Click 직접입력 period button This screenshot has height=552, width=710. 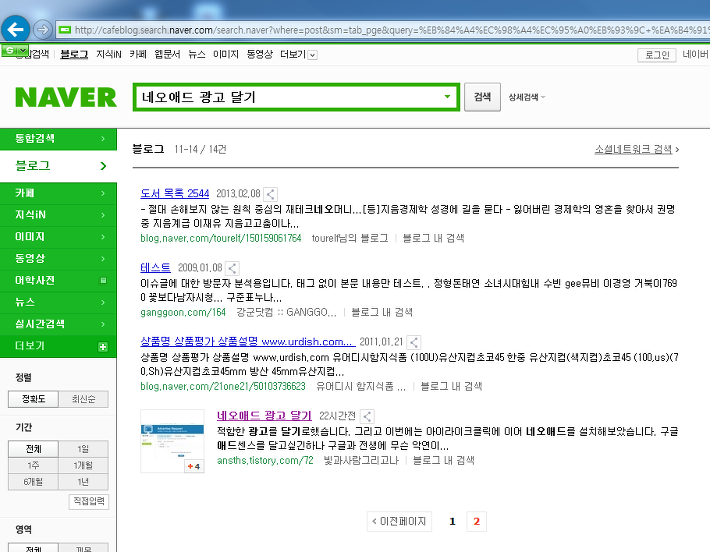point(89,501)
